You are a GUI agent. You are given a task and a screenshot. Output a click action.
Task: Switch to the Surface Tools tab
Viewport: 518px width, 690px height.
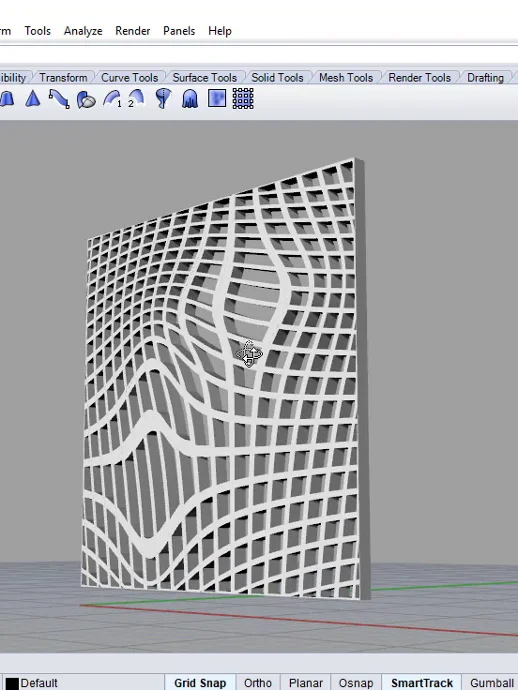[205, 77]
